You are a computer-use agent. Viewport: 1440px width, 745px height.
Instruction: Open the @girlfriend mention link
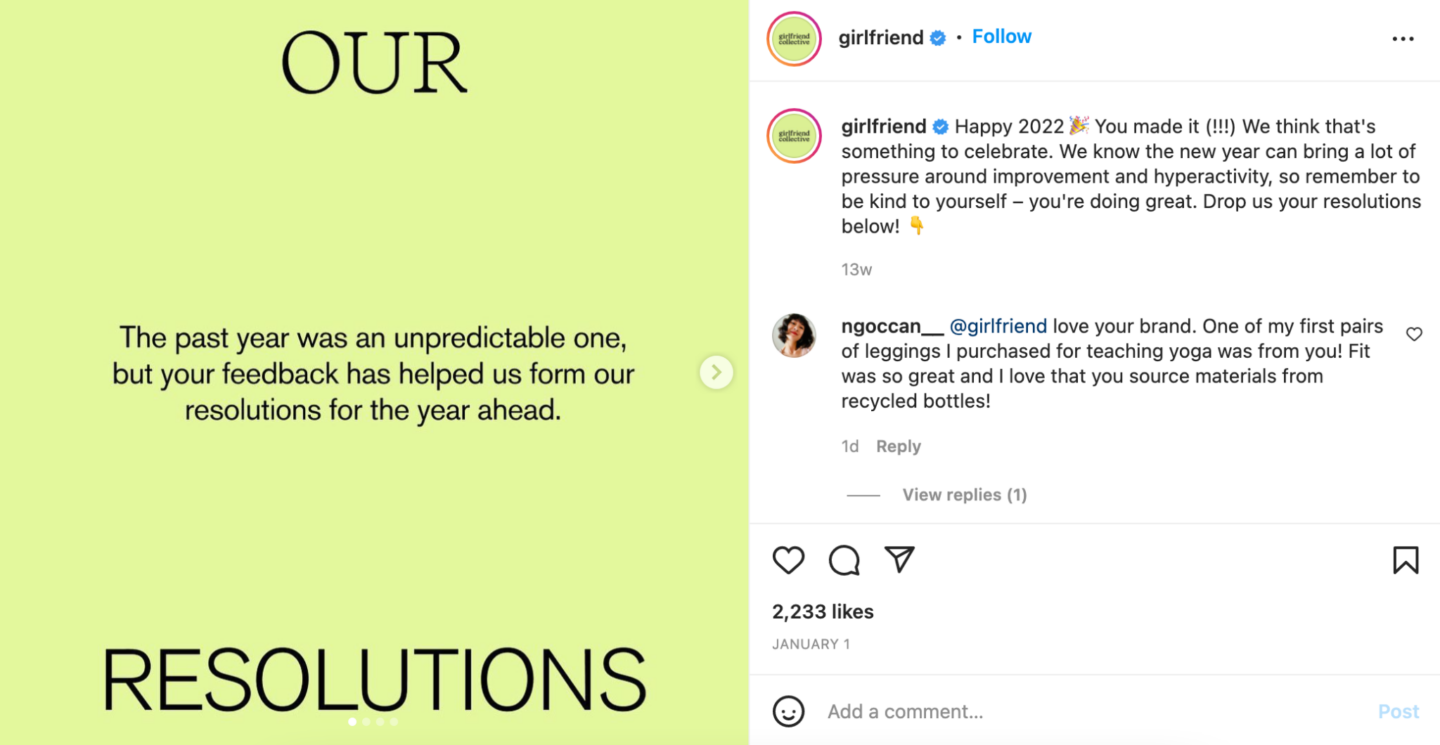click(997, 326)
